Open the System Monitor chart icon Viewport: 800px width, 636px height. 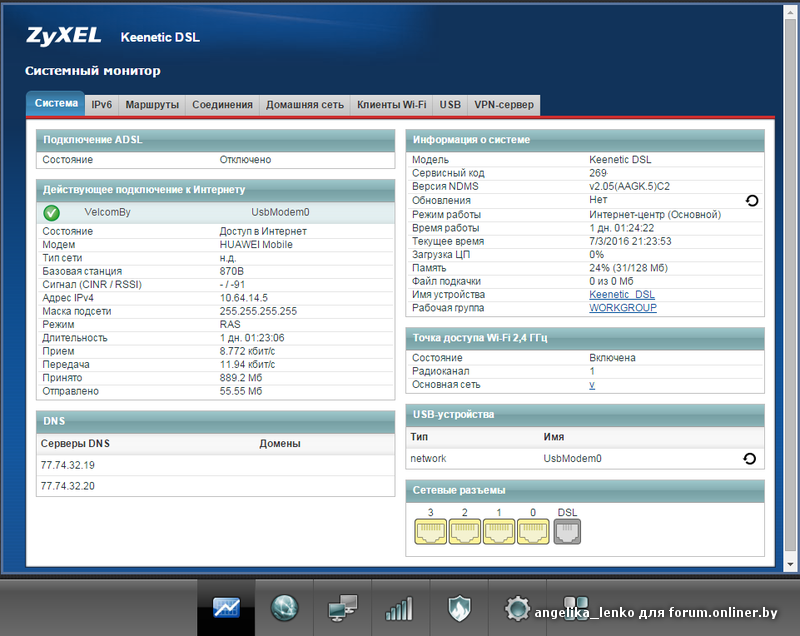(x=226, y=607)
